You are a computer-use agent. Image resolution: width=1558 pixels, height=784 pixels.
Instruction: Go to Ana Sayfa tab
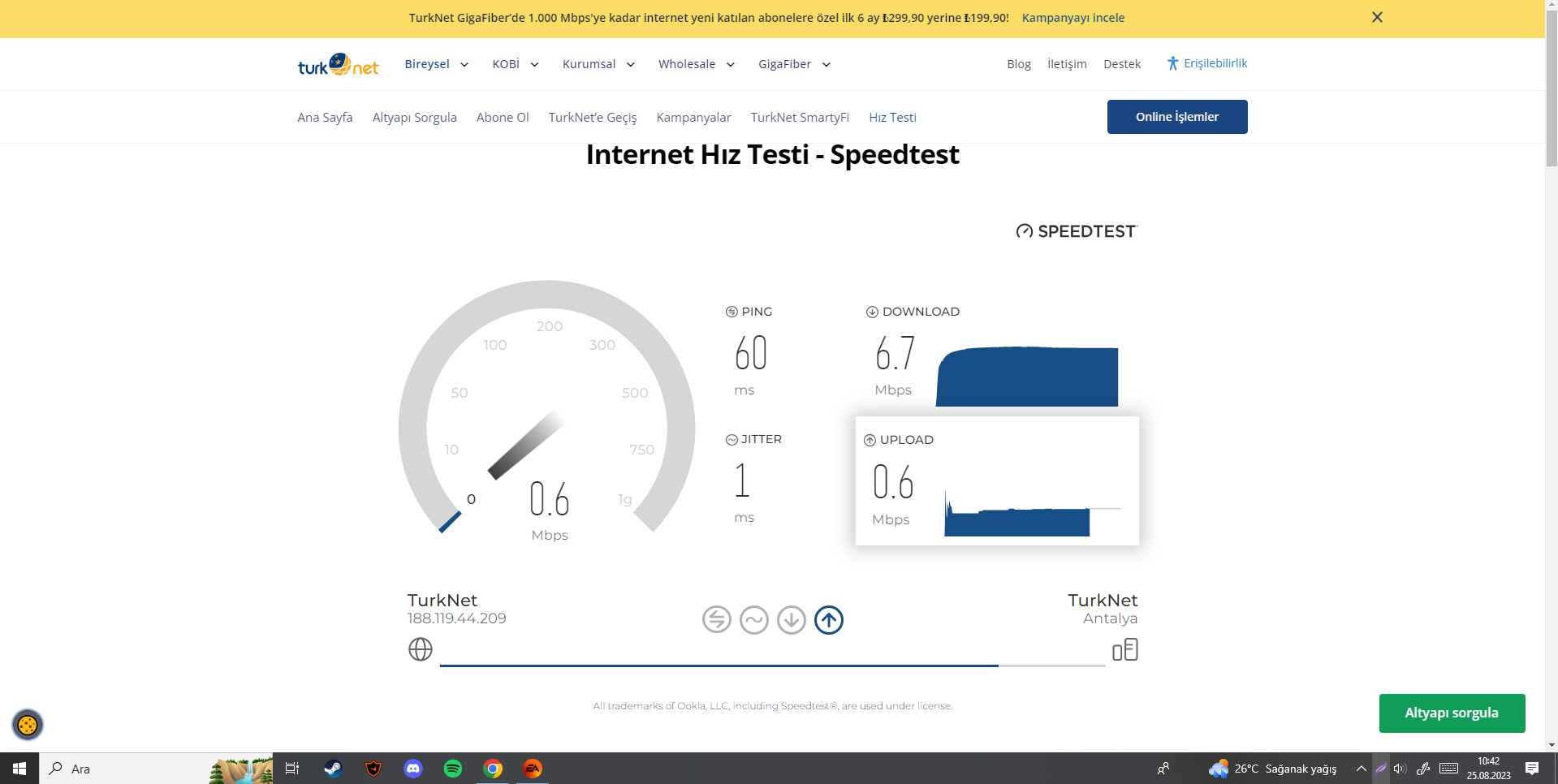click(325, 117)
